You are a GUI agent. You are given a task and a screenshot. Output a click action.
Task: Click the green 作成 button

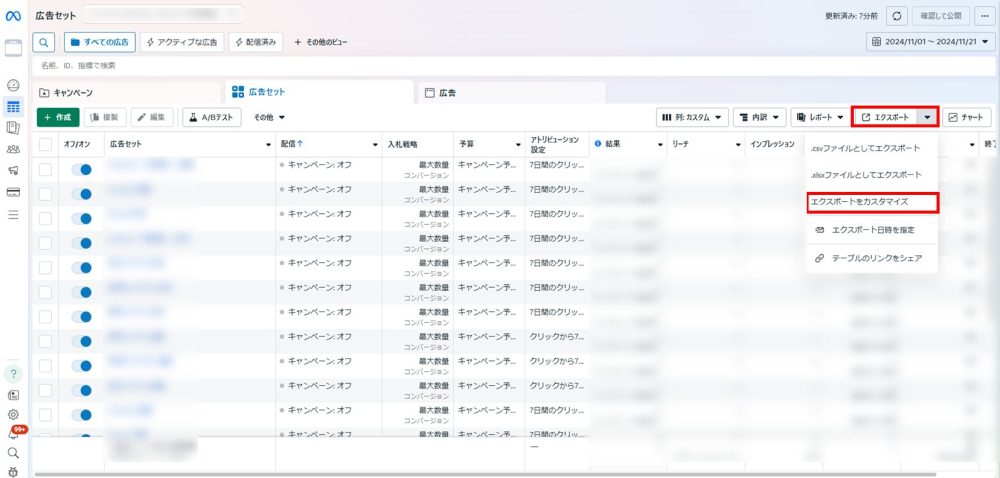pyautogui.click(x=58, y=117)
